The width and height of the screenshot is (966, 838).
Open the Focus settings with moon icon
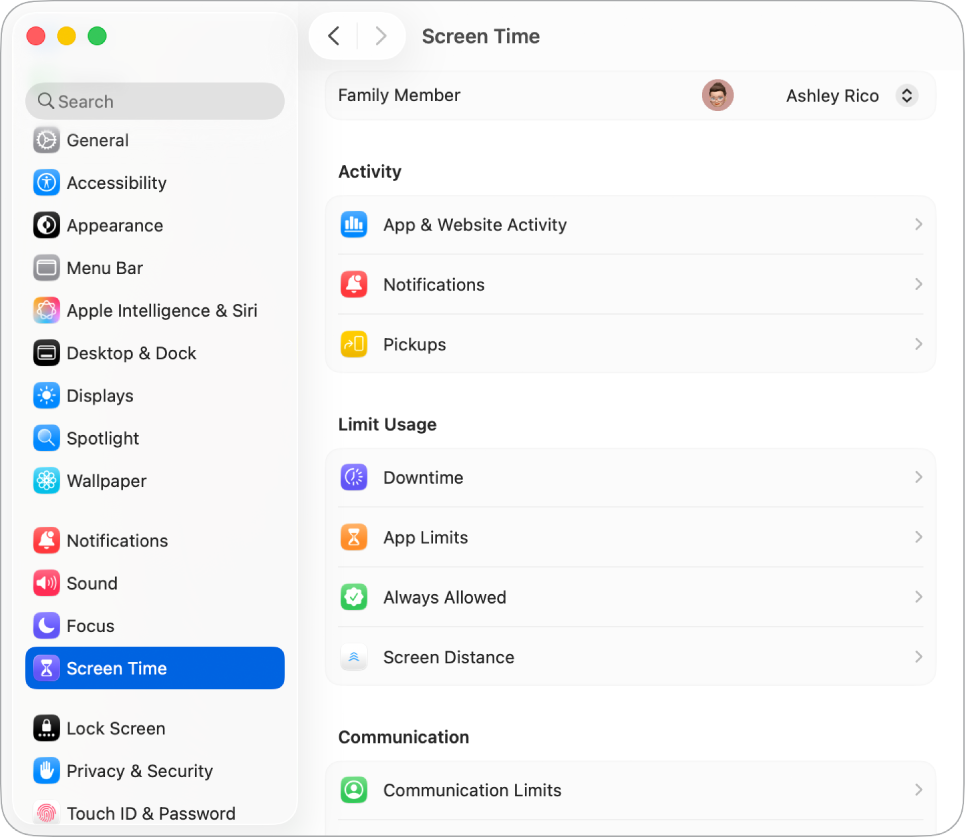(90, 625)
